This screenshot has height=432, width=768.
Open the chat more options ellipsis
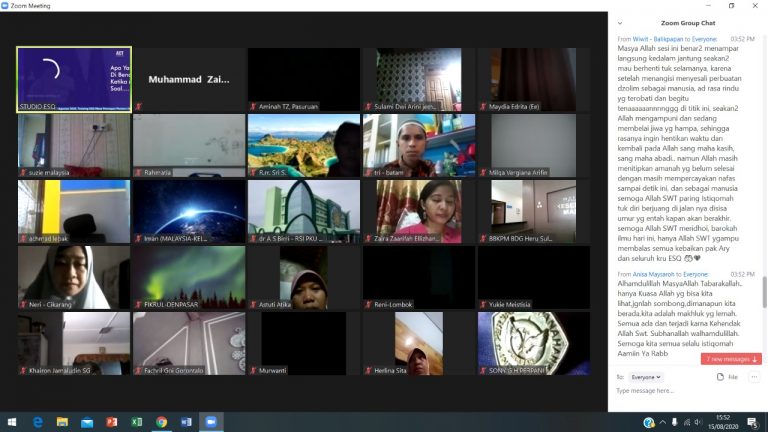[755, 377]
